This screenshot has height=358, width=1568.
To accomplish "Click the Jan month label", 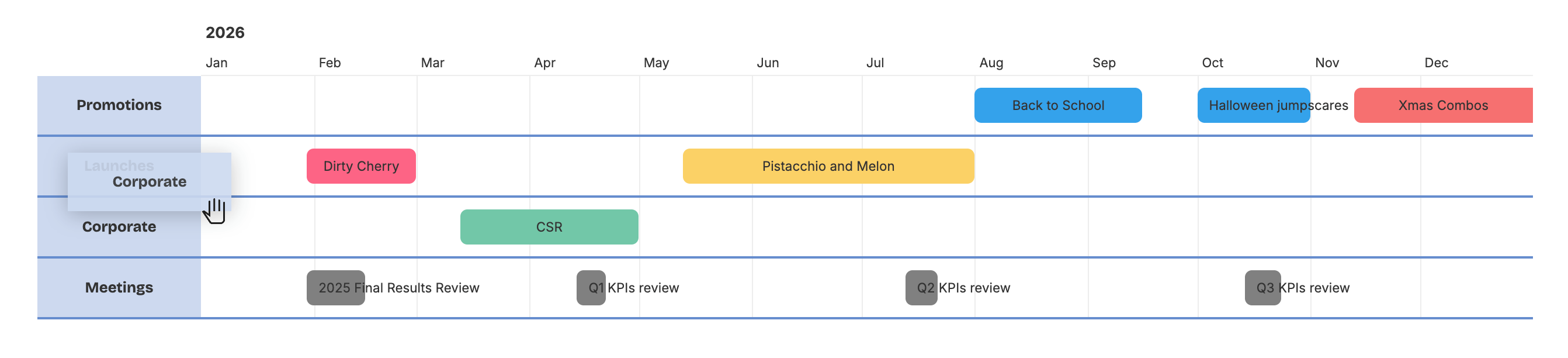I will pyautogui.click(x=217, y=62).
